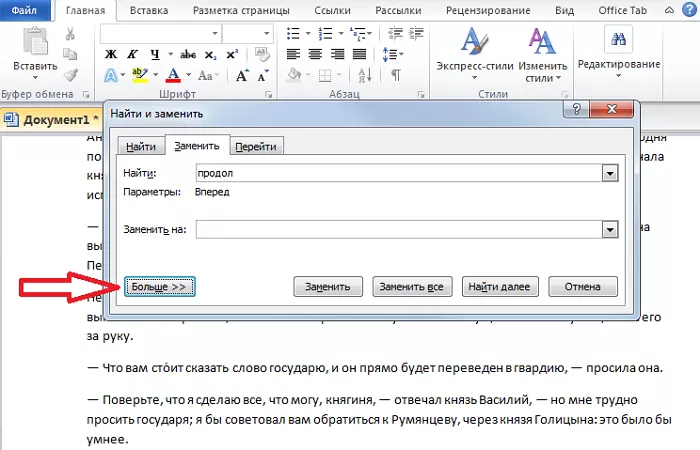Toggle Underline (Ч) formatting
Screen dimensions: 700x450
(155, 54)
